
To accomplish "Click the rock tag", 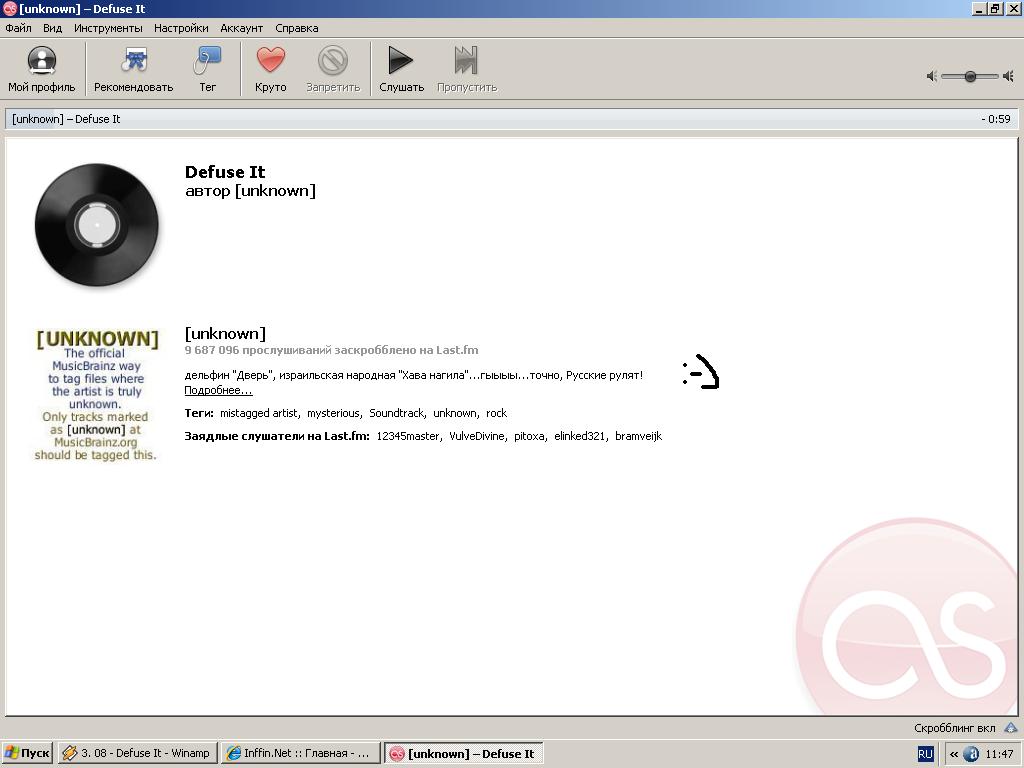I will pyautogui.click(x=496, y=413).
